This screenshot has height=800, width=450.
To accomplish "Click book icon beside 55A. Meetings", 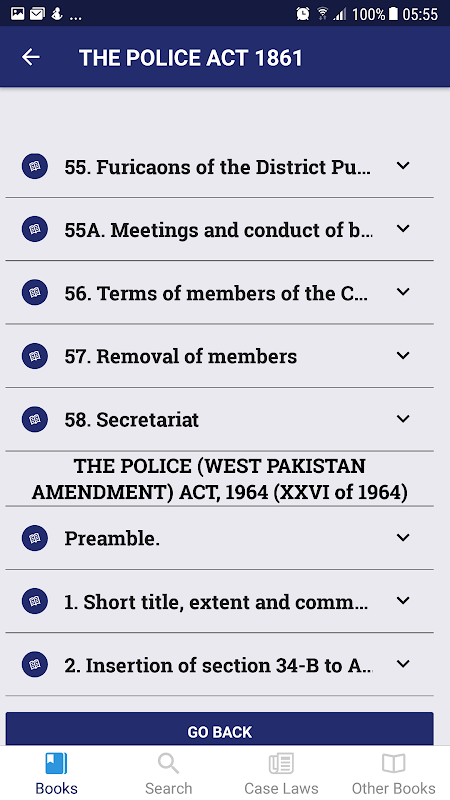I will (x=35, y=230).
